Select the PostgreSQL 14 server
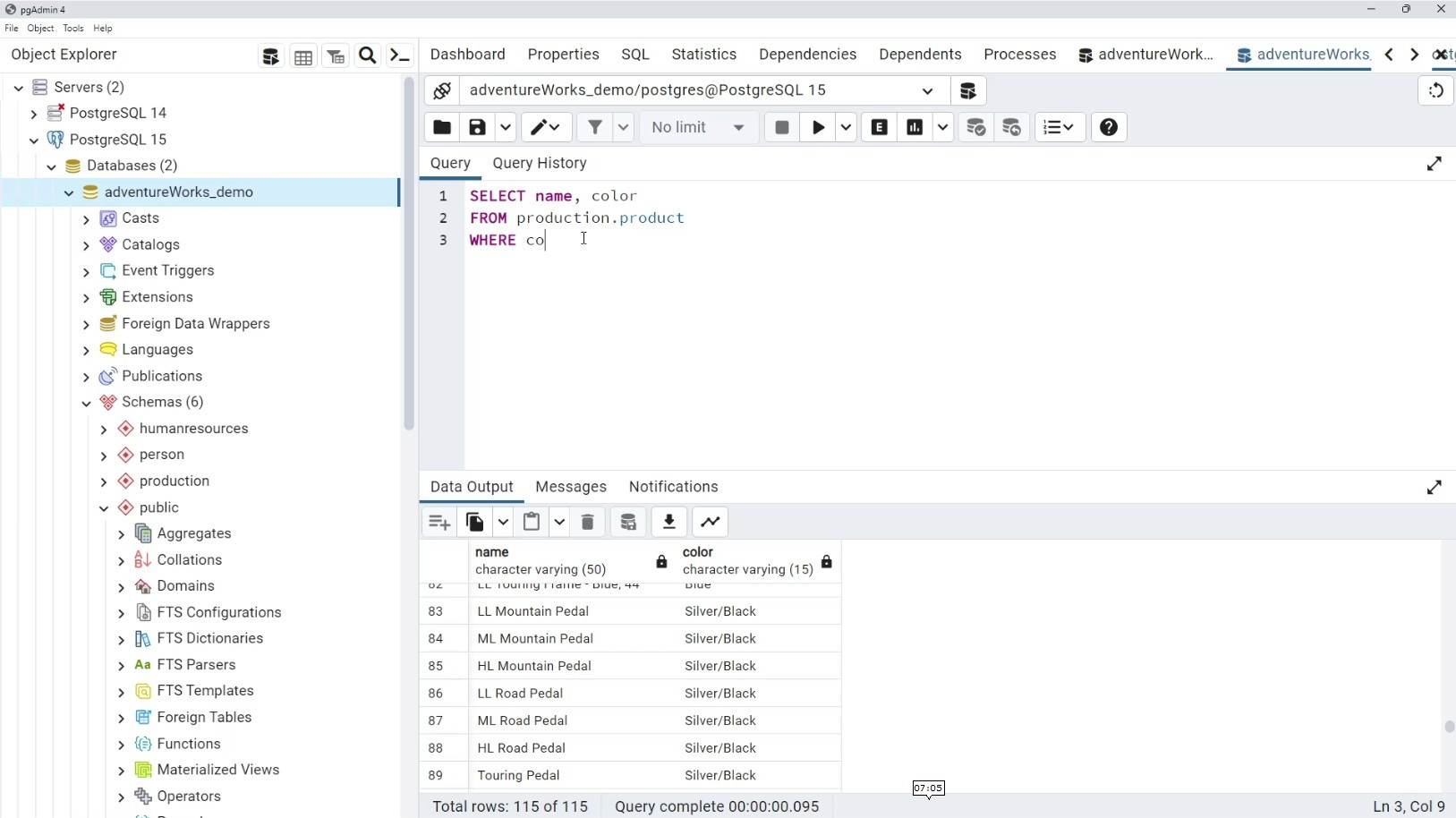This screenshot has width=1456, height=818. click(x=118, y=113)
